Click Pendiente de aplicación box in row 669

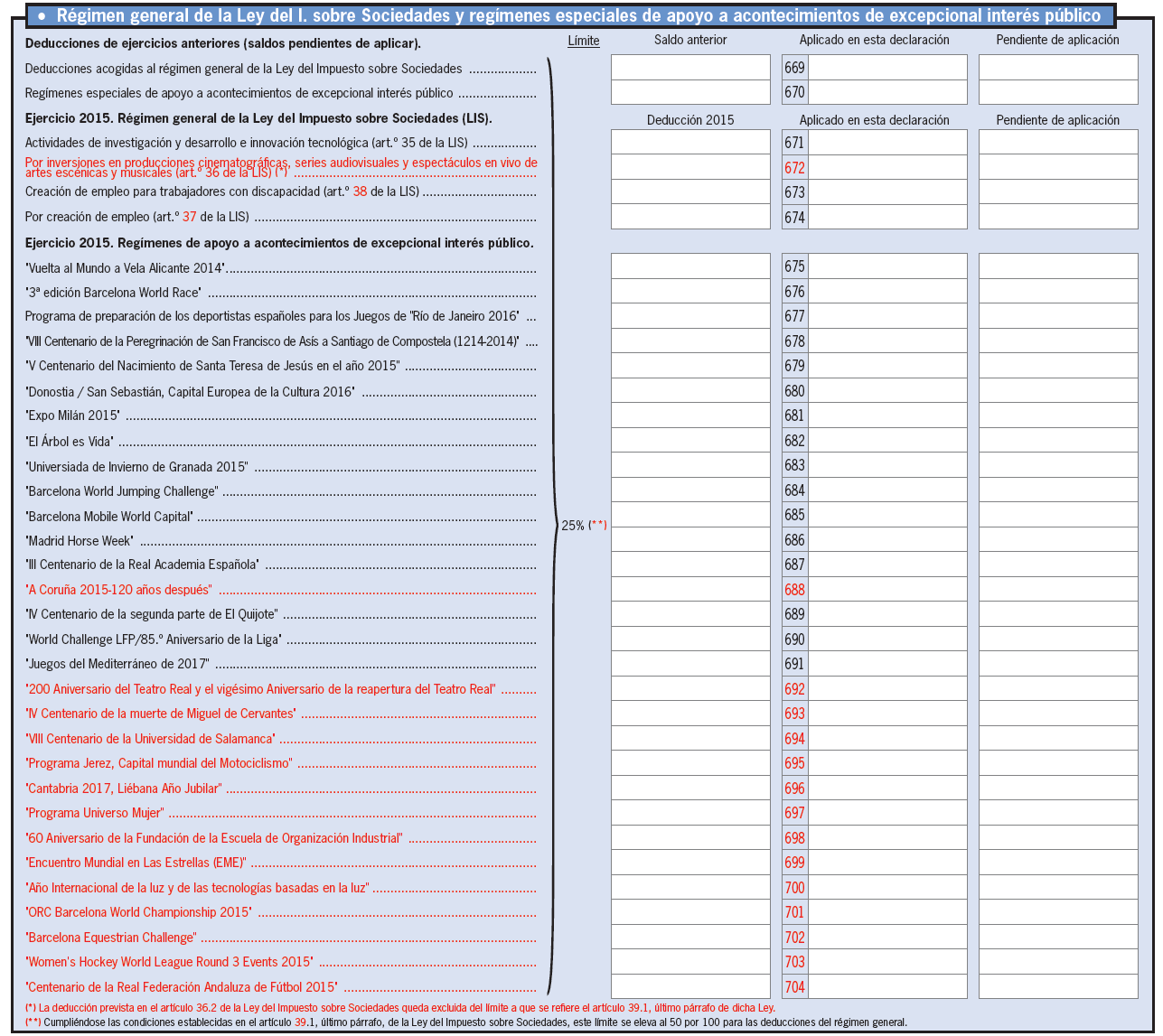(1058, 68)
